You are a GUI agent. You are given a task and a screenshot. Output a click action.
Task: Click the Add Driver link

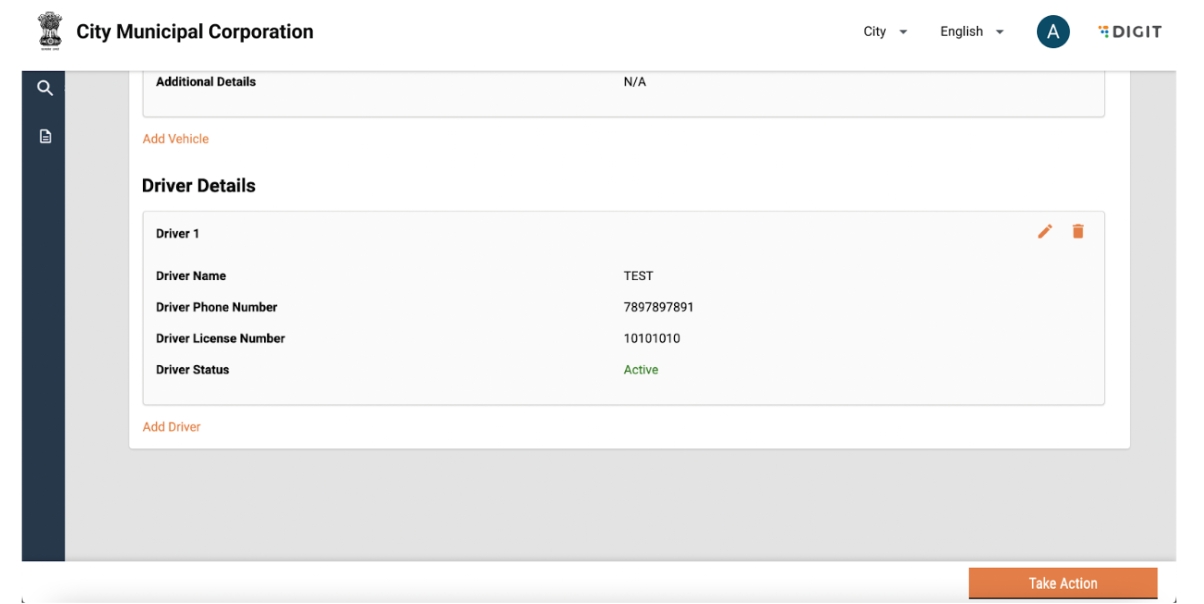(x=172, y=427)
